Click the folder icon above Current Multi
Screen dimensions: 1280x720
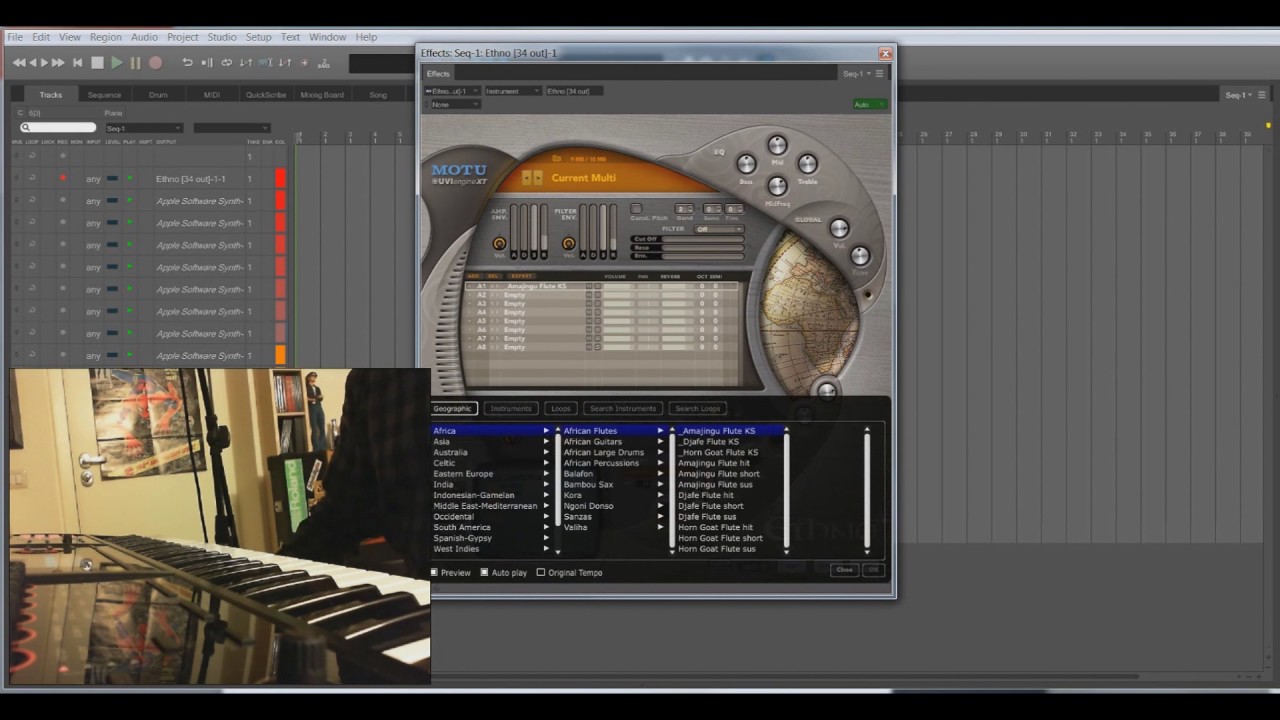click(x=557, y=158)
